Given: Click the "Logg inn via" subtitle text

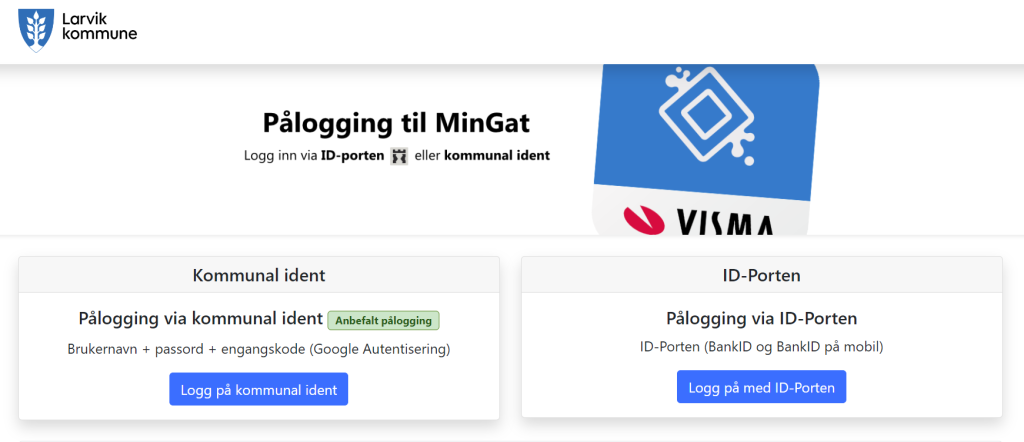Looking at the screenshot, I should [x=281, y=156].
